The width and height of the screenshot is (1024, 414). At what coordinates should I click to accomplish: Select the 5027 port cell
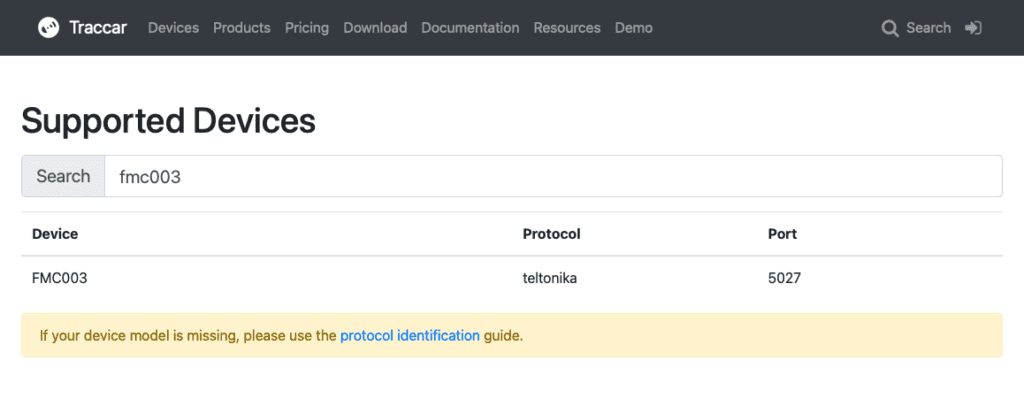tap(784, 278)
